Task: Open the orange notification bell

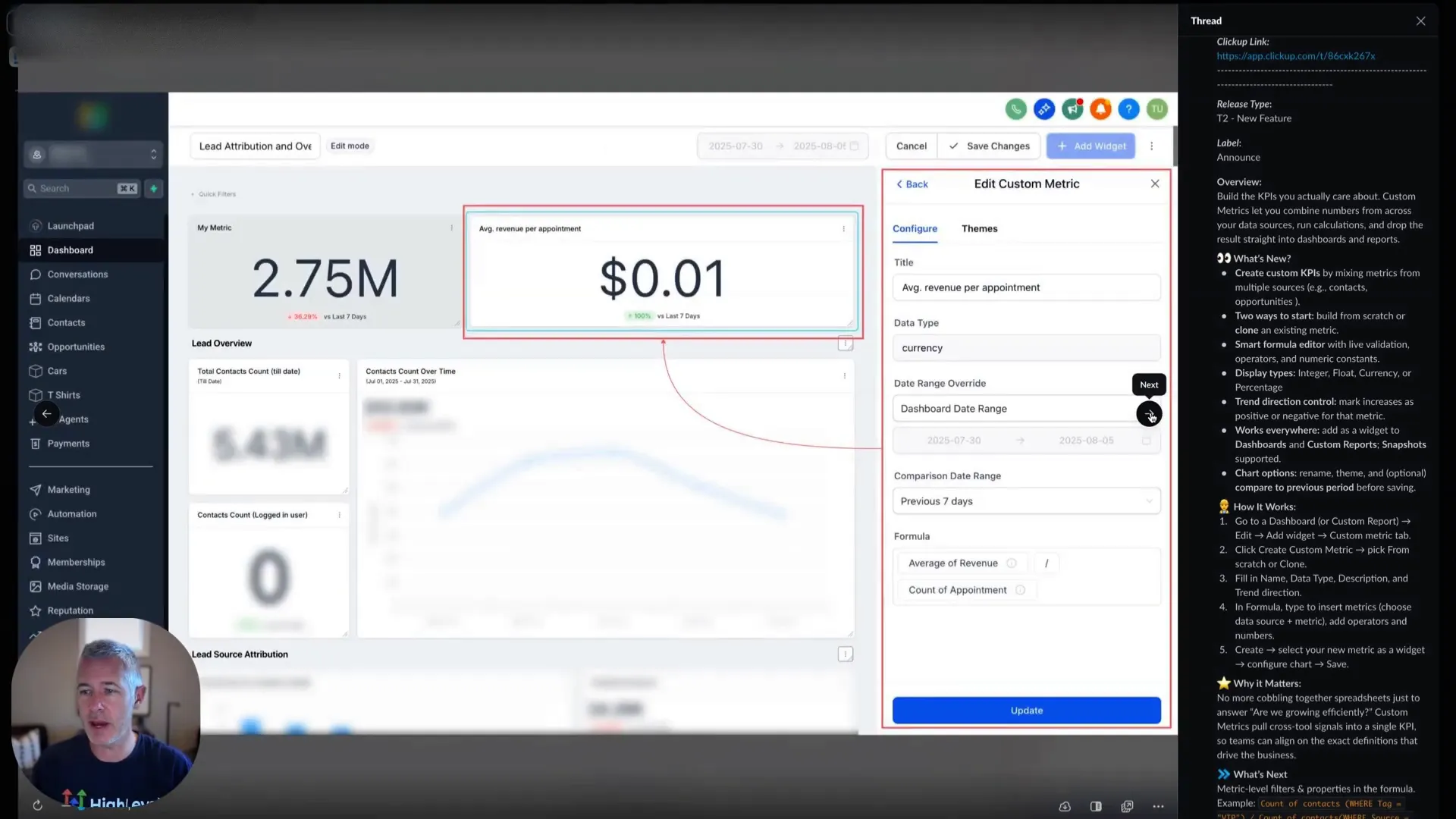Action: point(1100,108)
